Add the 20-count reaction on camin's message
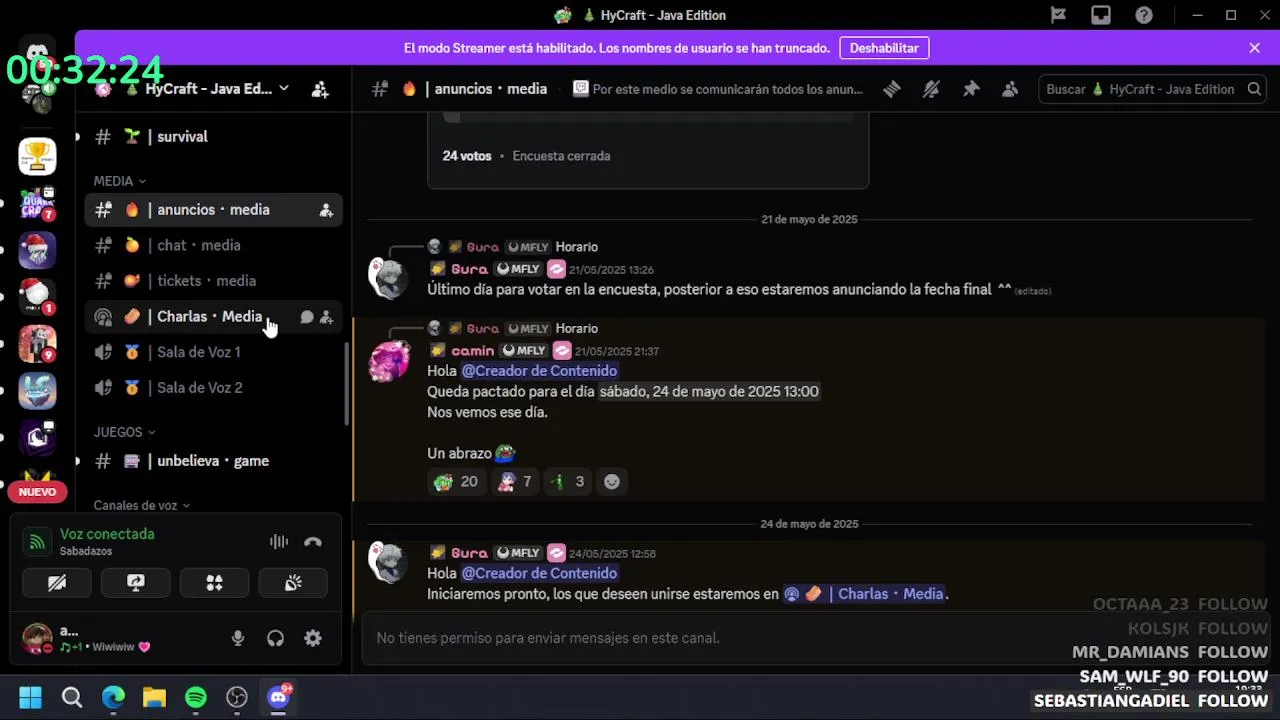 tap(456, 482)
